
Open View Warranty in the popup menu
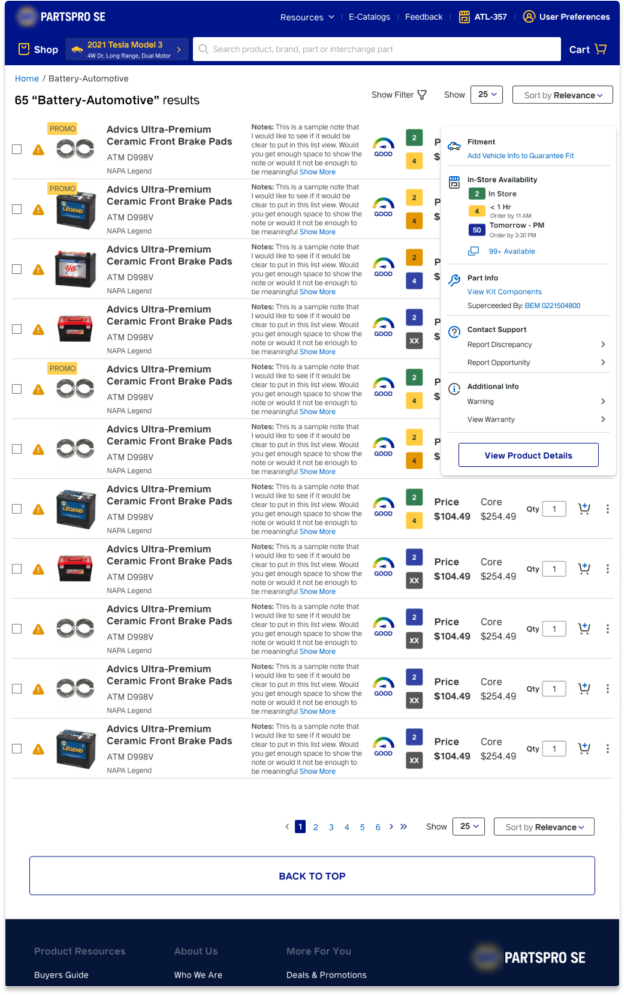[x=536, y=419]
